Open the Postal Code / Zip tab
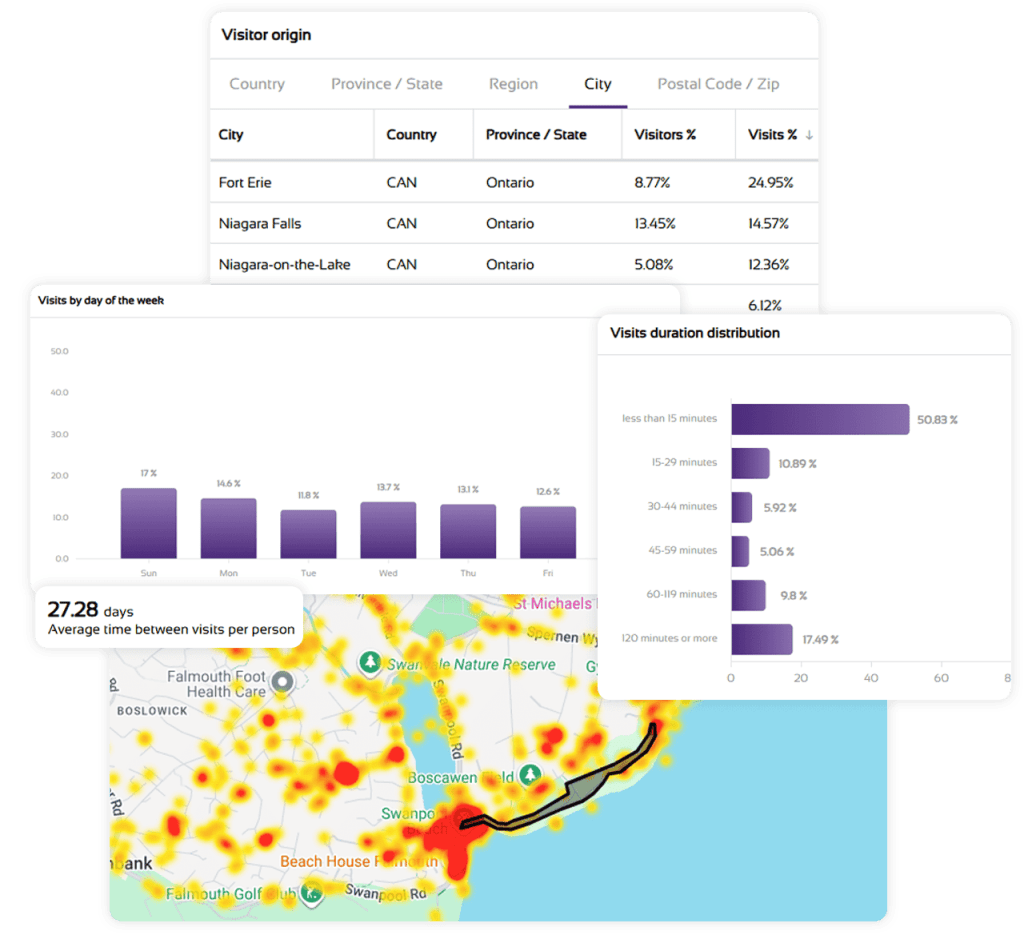 coord(717,84)
